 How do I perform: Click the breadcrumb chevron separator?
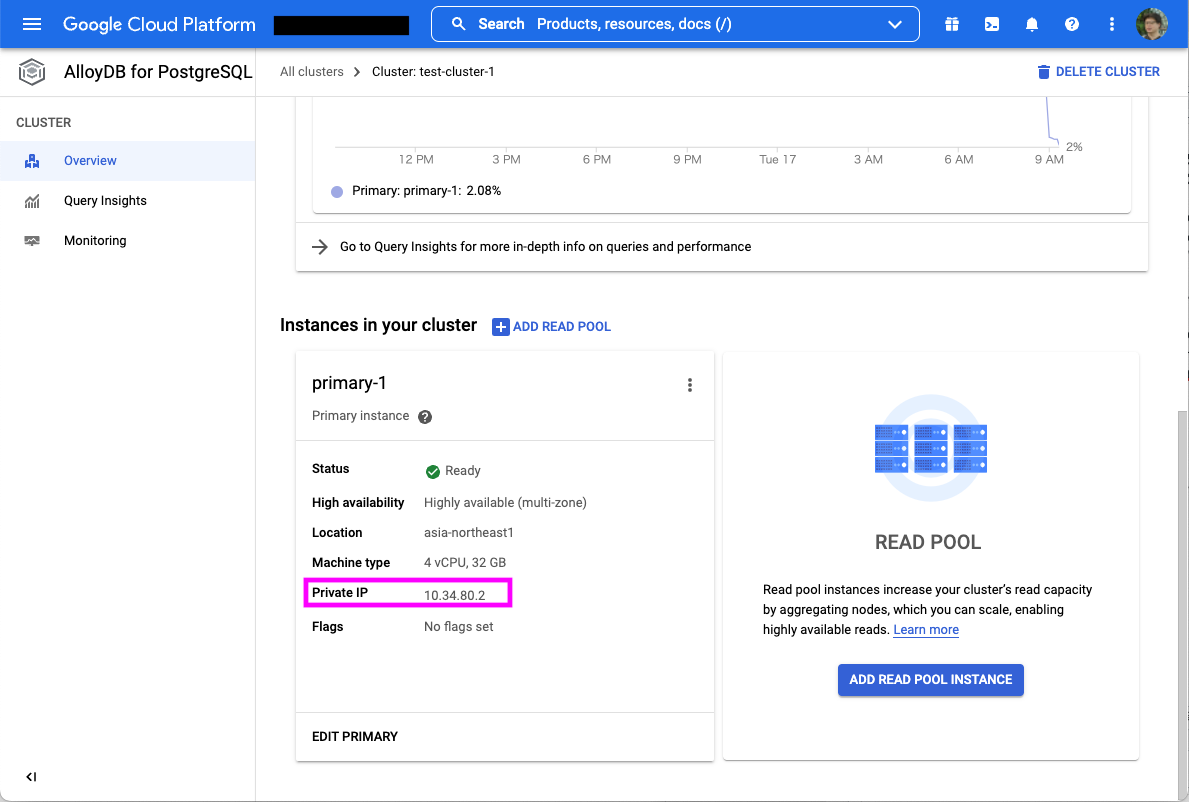click(x=357, y=72)
